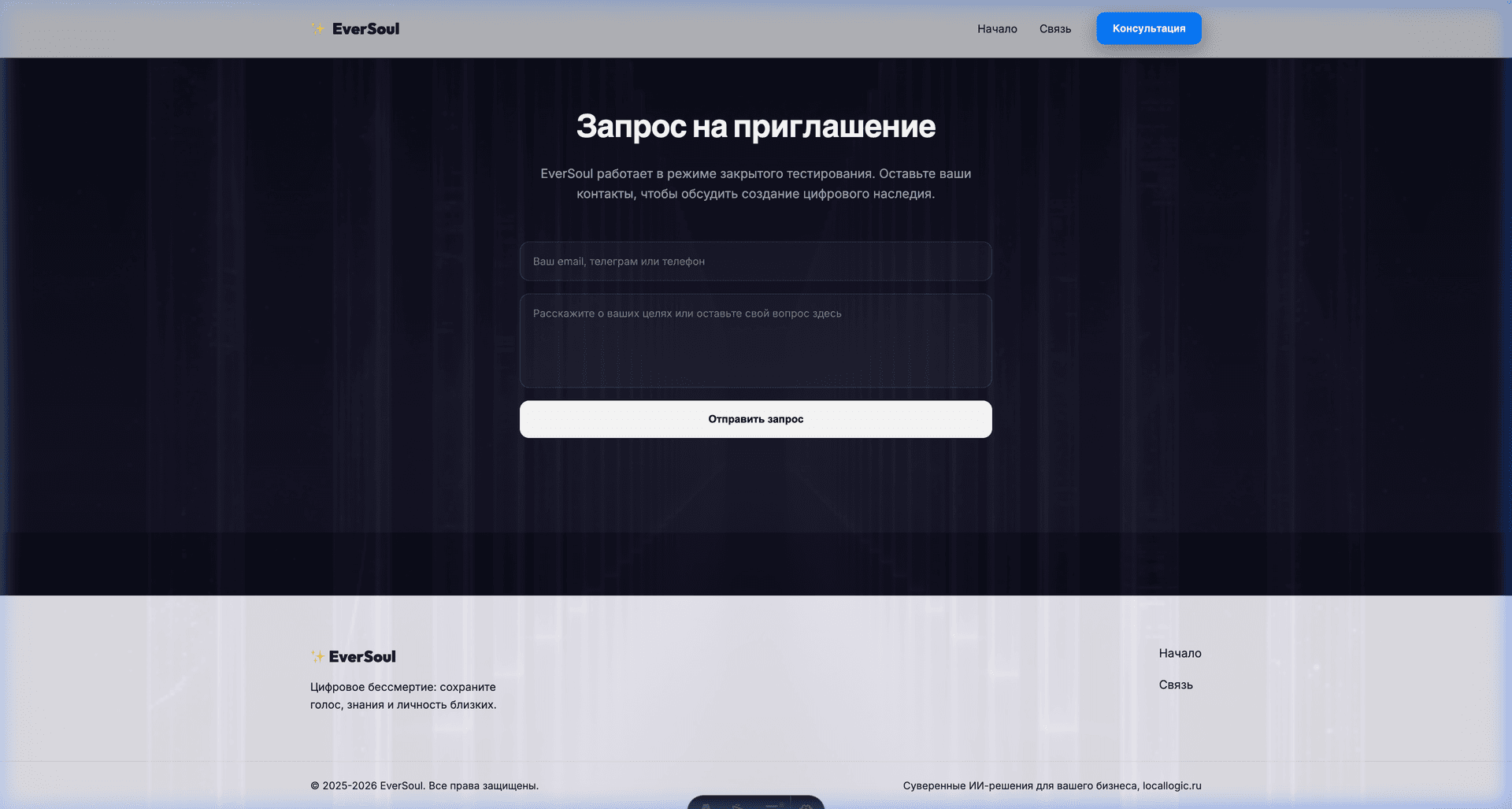Viewport: 1512px width, 809px height.
Task: Go to Связь in the top navigation
Action: pyautogui.click(x=1054, y=28)
